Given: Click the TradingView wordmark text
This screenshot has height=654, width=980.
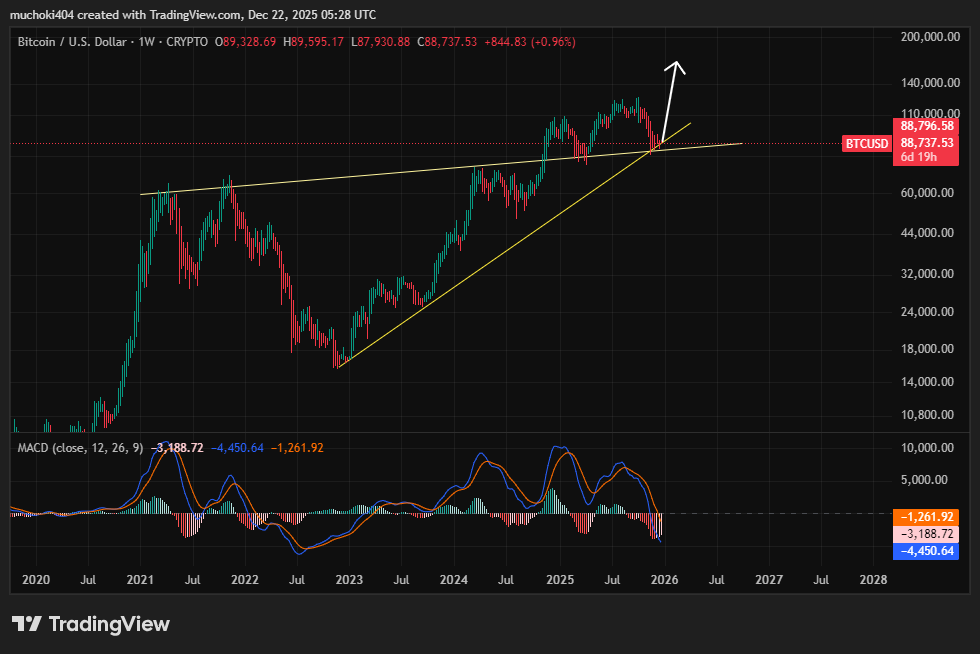Looking at the screenshot, I should pos(109,624).
